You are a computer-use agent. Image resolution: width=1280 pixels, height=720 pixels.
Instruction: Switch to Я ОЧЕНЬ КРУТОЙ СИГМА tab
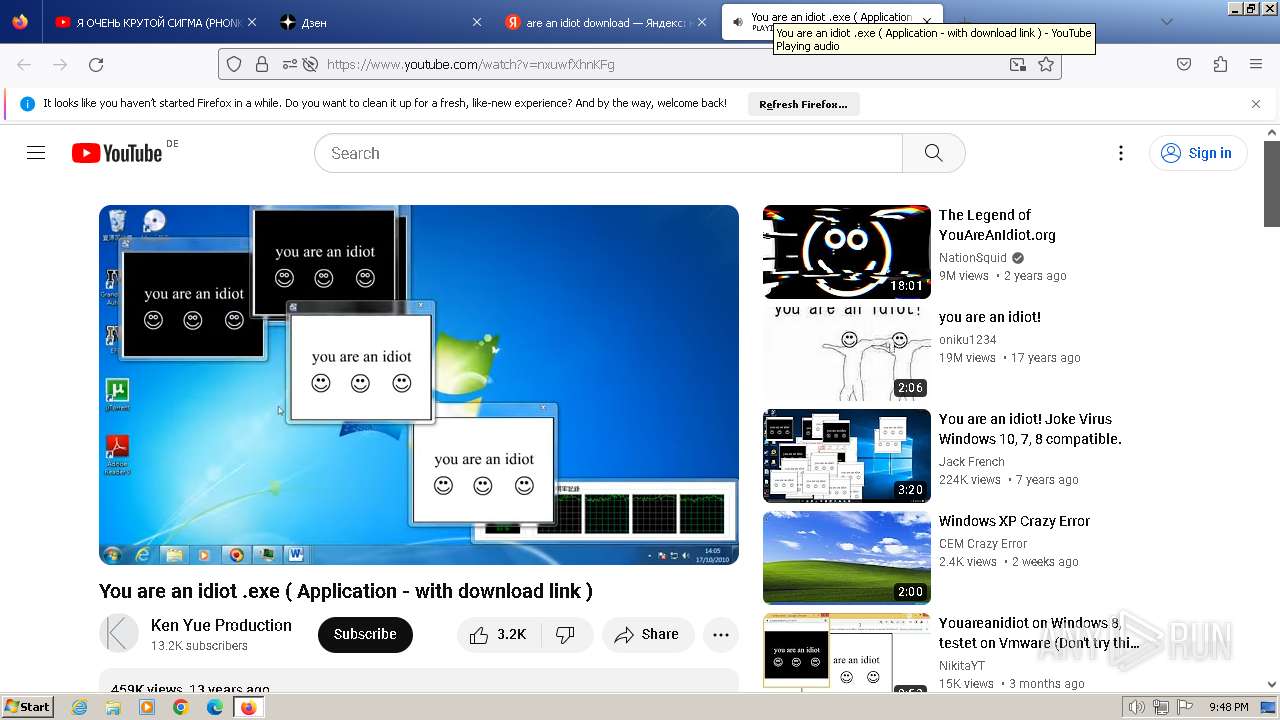pyautogui.click(x=155, y=22)
